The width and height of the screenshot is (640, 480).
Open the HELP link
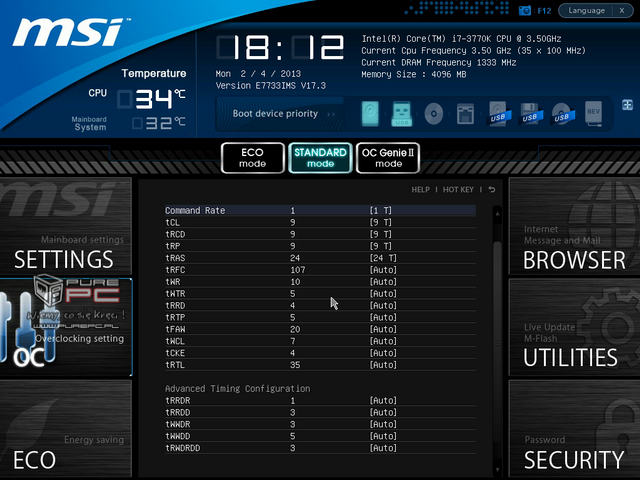pyautogui.click(x=420, y=190)
